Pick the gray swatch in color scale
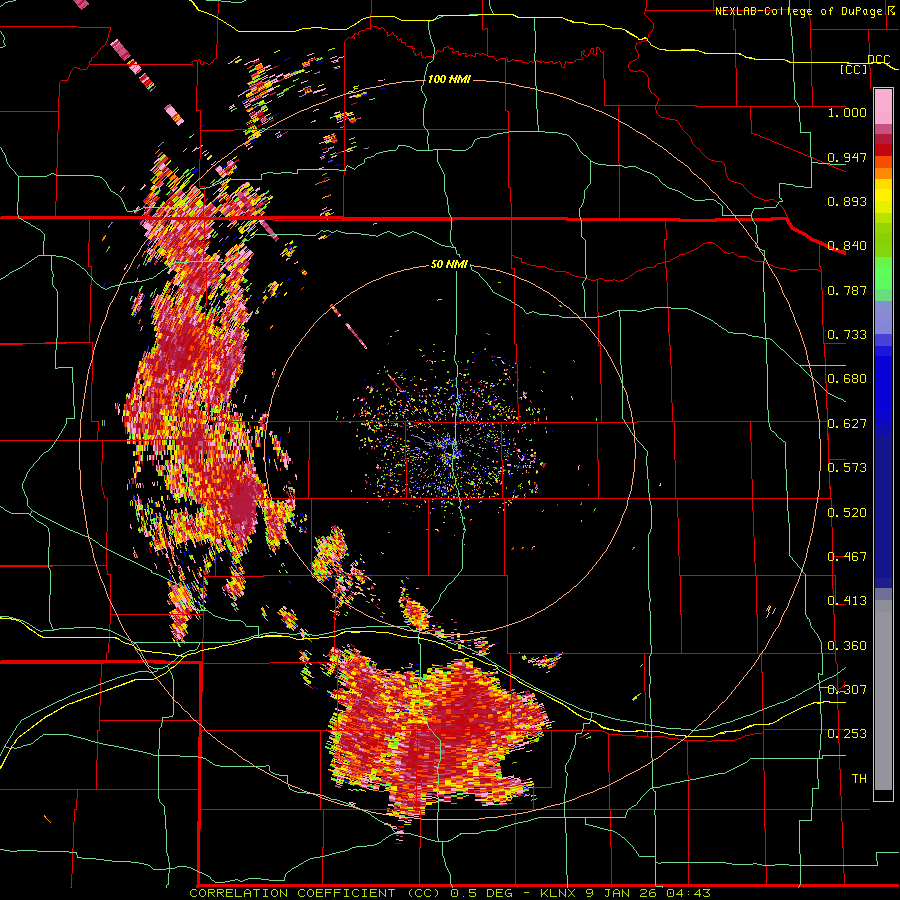Screen dimensions: 900x900 [x=883, y=695]
